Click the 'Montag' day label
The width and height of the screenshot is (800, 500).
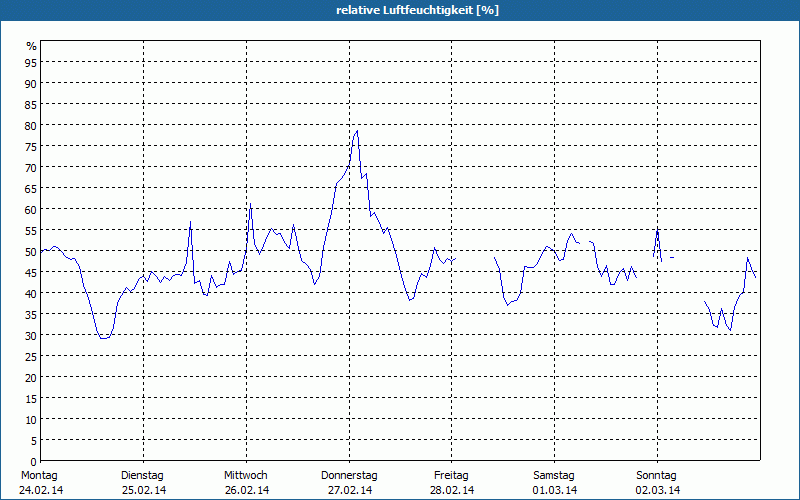[x=40, y=475]
